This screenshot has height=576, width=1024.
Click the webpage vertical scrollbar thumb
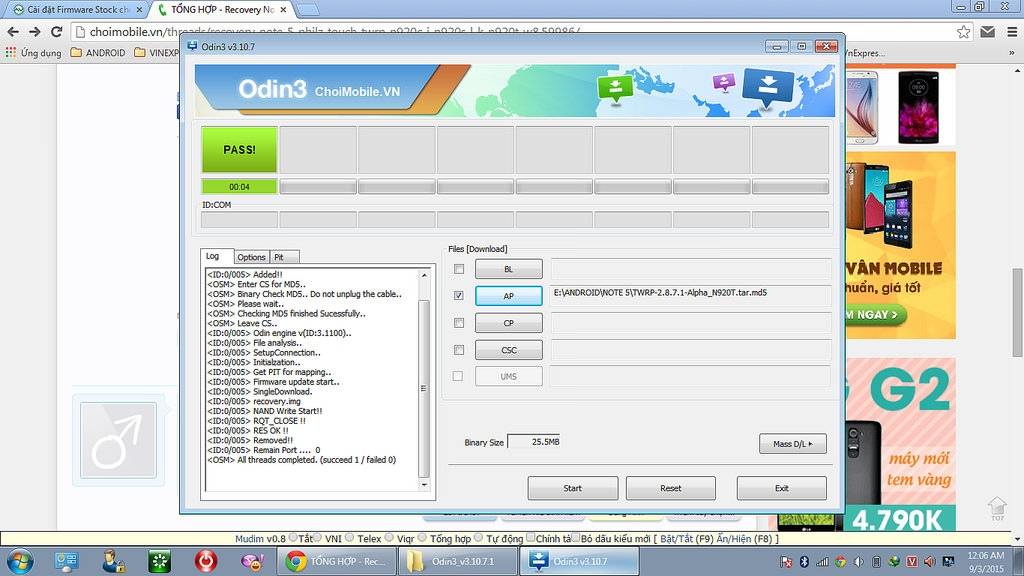pyautogui.click(x=1017, y=312)
